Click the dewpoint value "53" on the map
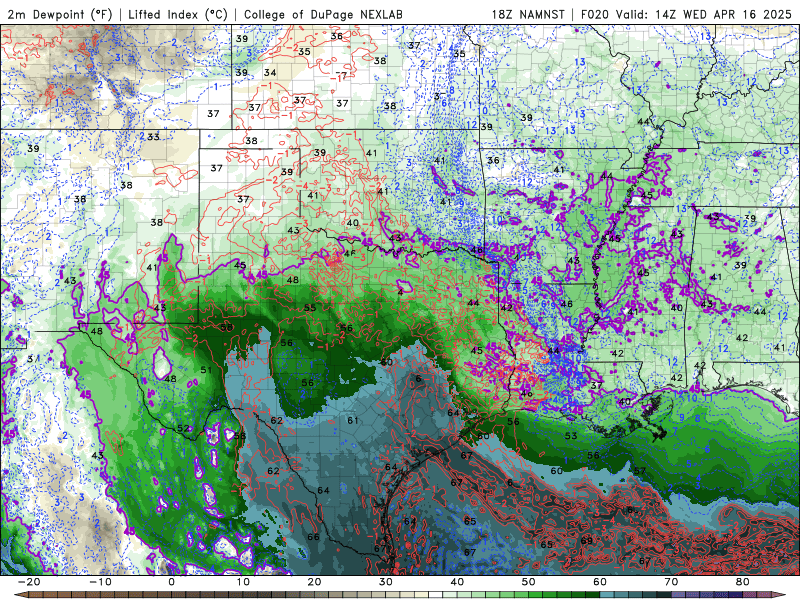Screen dimensions: 800x600 point(571,436)
